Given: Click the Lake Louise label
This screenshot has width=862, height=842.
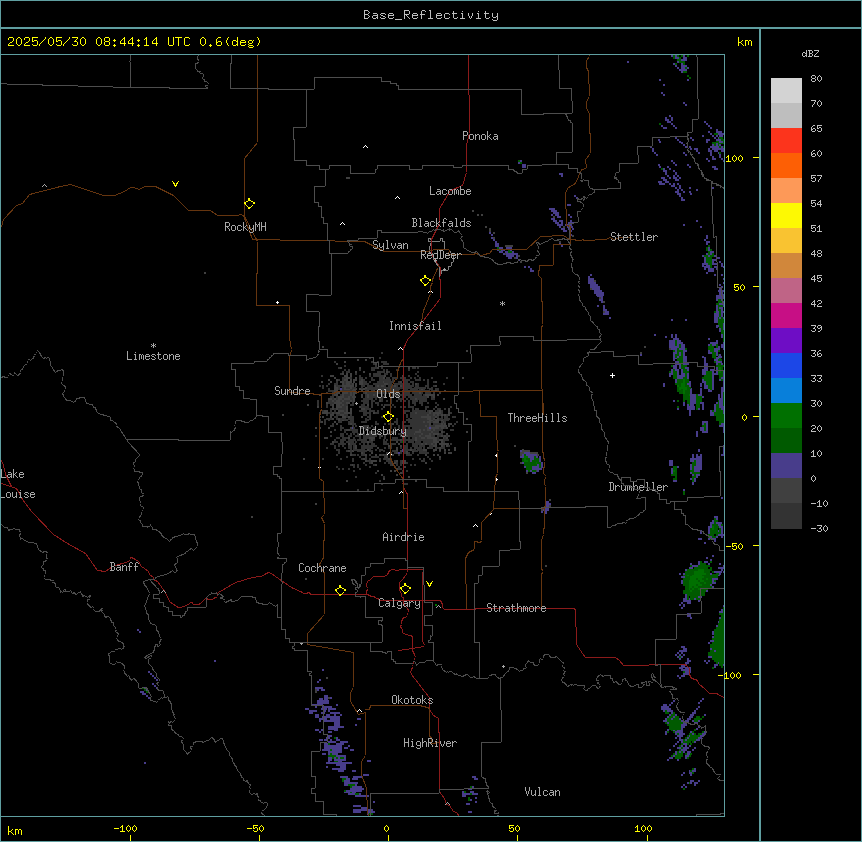Looking at the screenshot, I should (18, 484).
